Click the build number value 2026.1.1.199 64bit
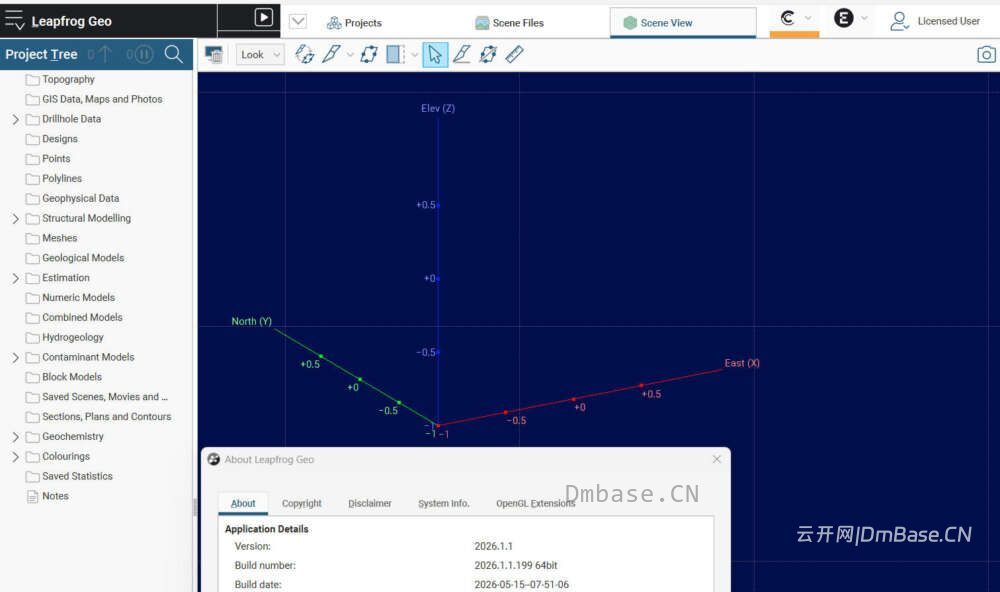1000x592 pixels. [516, 565]
